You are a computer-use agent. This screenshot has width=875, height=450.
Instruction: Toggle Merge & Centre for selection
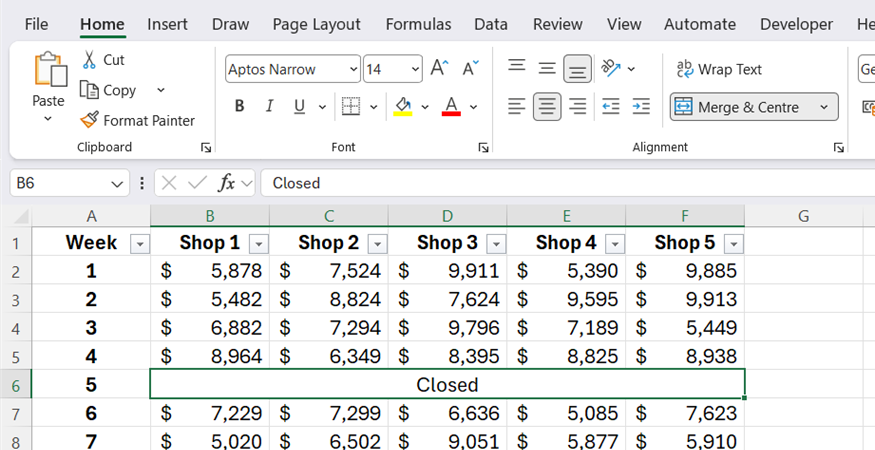click(x=743, y=107)
